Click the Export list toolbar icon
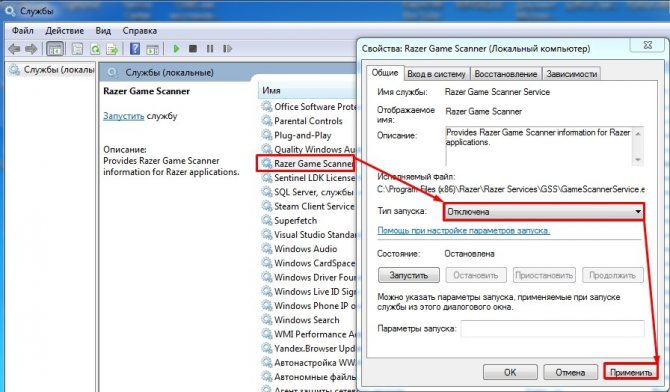This screenshot has height=392, width=670. click(x=112, y=49)
